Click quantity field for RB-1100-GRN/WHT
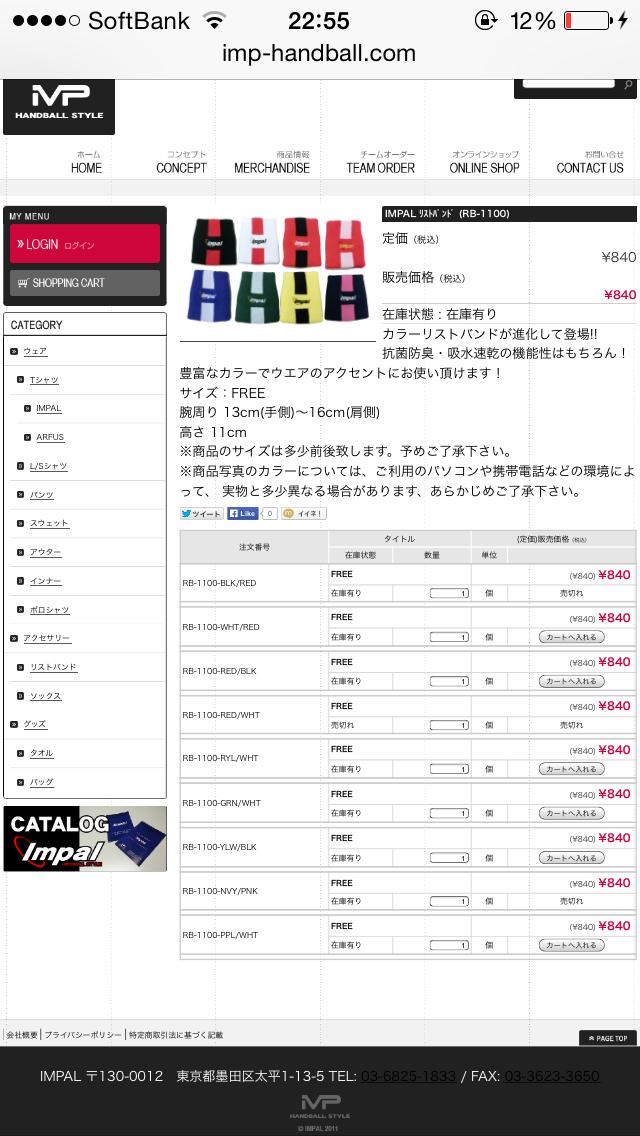The height and width of the screenshot is (1136, 640). coord(449,814)
